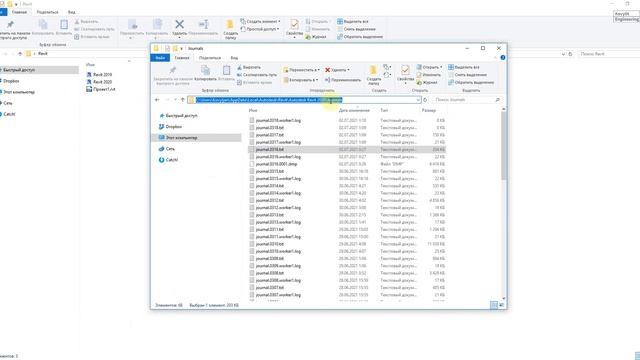Click the Копировать icon in Journals ribbon
This screenshot has width=640, height=360.
tap(205, 73)
